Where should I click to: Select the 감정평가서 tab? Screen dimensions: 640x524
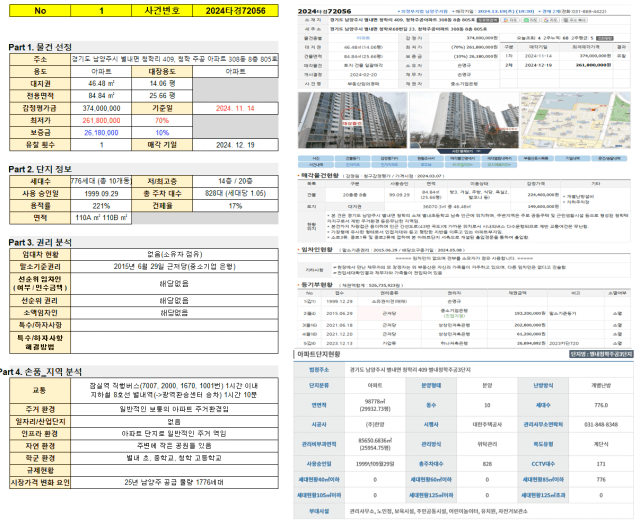389,158
